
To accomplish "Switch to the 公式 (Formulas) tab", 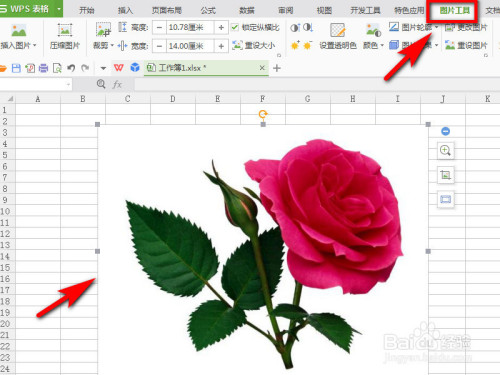I will coord(208,10).
